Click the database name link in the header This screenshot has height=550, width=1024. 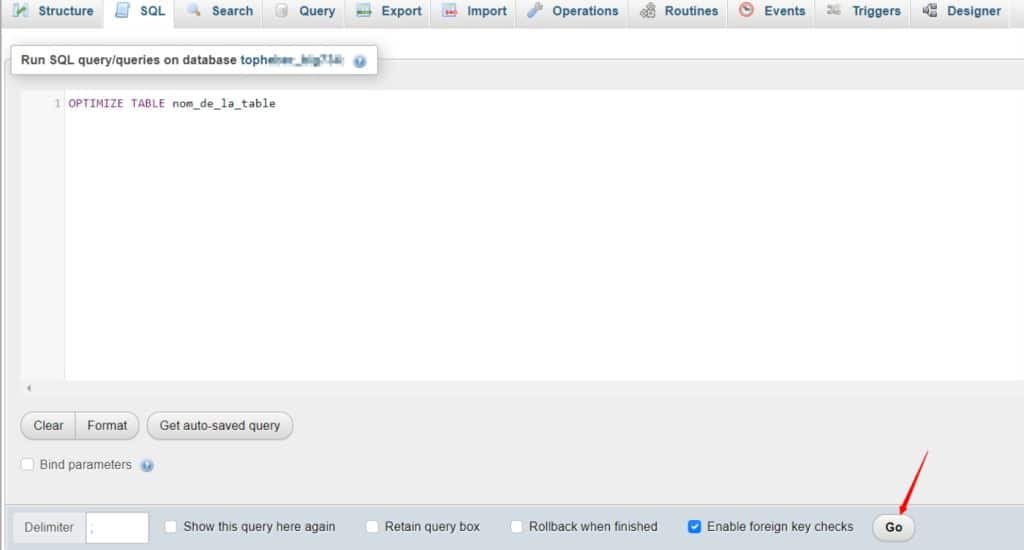pyautogui.click(x=291, y=60)
